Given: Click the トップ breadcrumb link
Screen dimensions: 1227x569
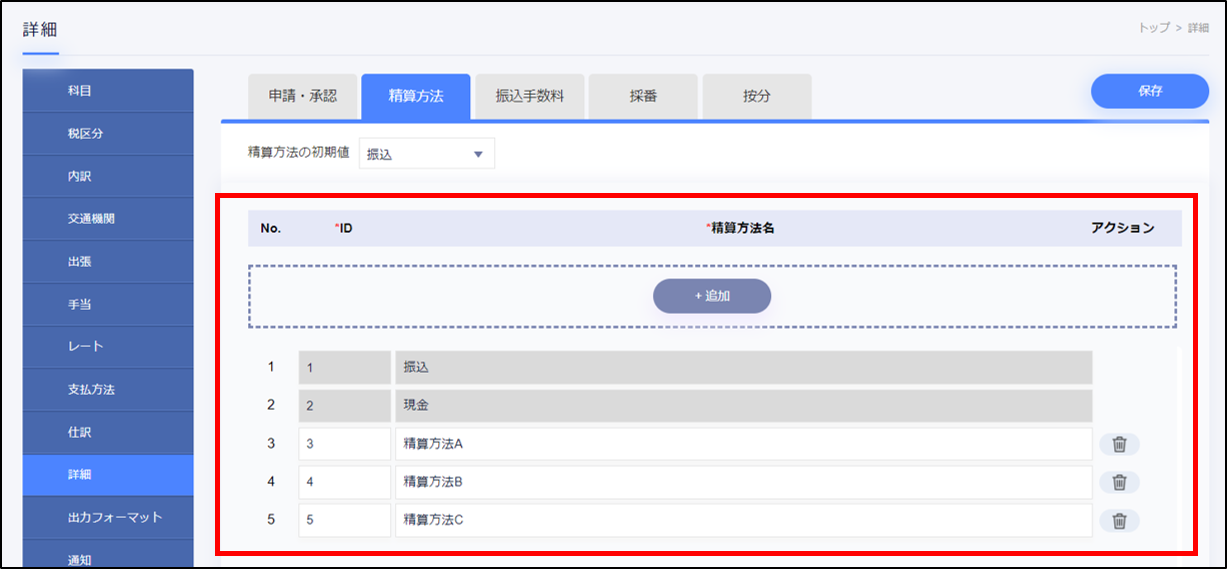Looking at the screenshot, I should (1153, 28).
